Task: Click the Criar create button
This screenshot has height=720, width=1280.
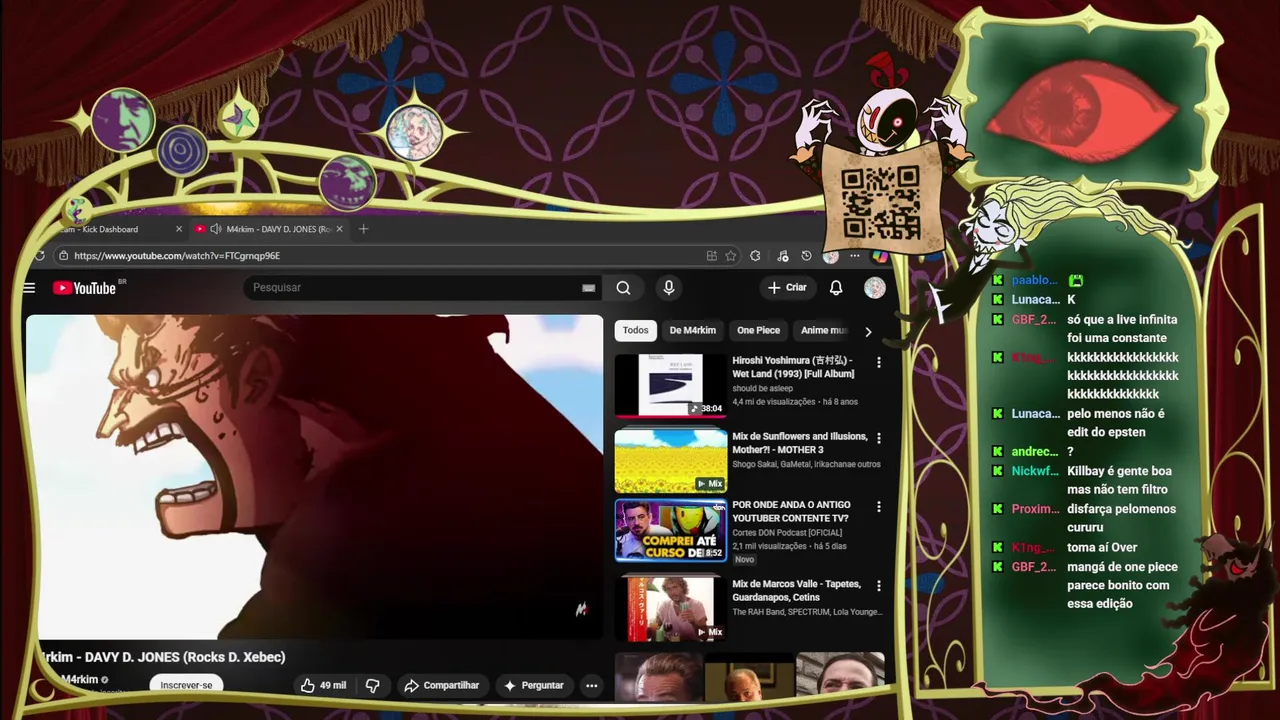Action: coord(787,288)
